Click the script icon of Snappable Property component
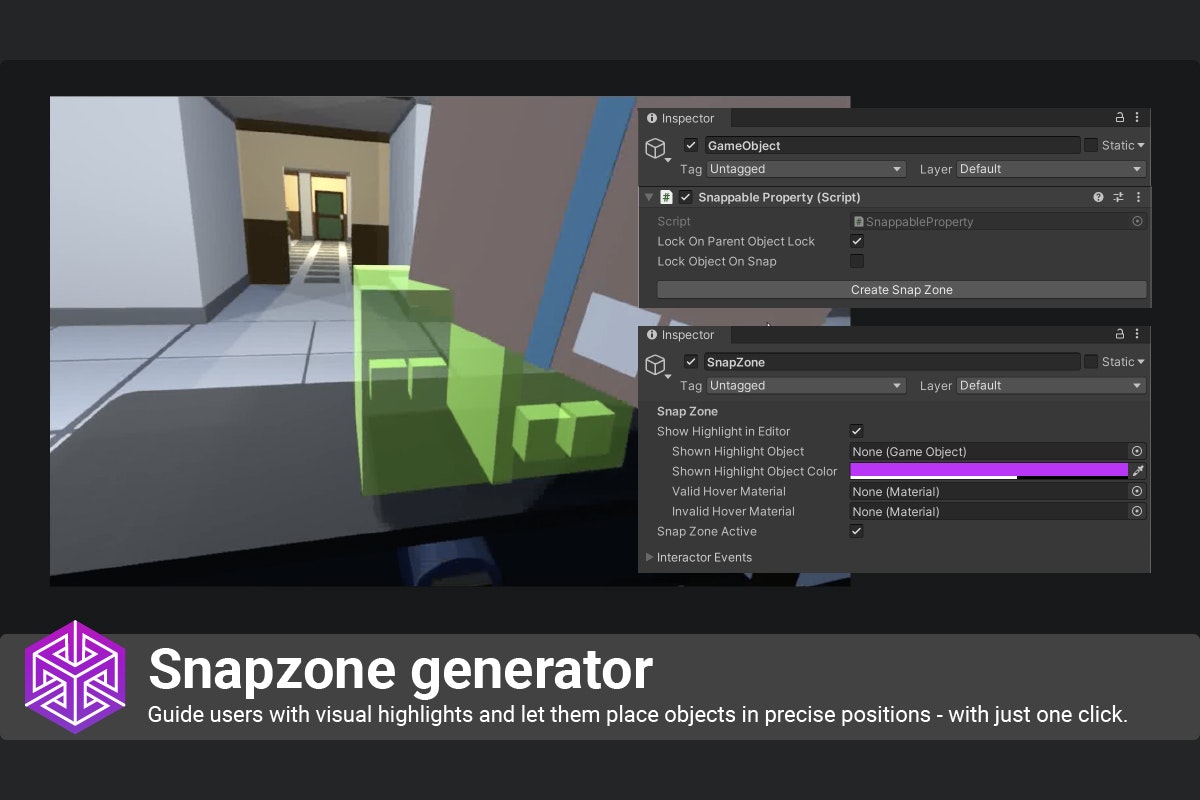 click(x=667, y=197)
